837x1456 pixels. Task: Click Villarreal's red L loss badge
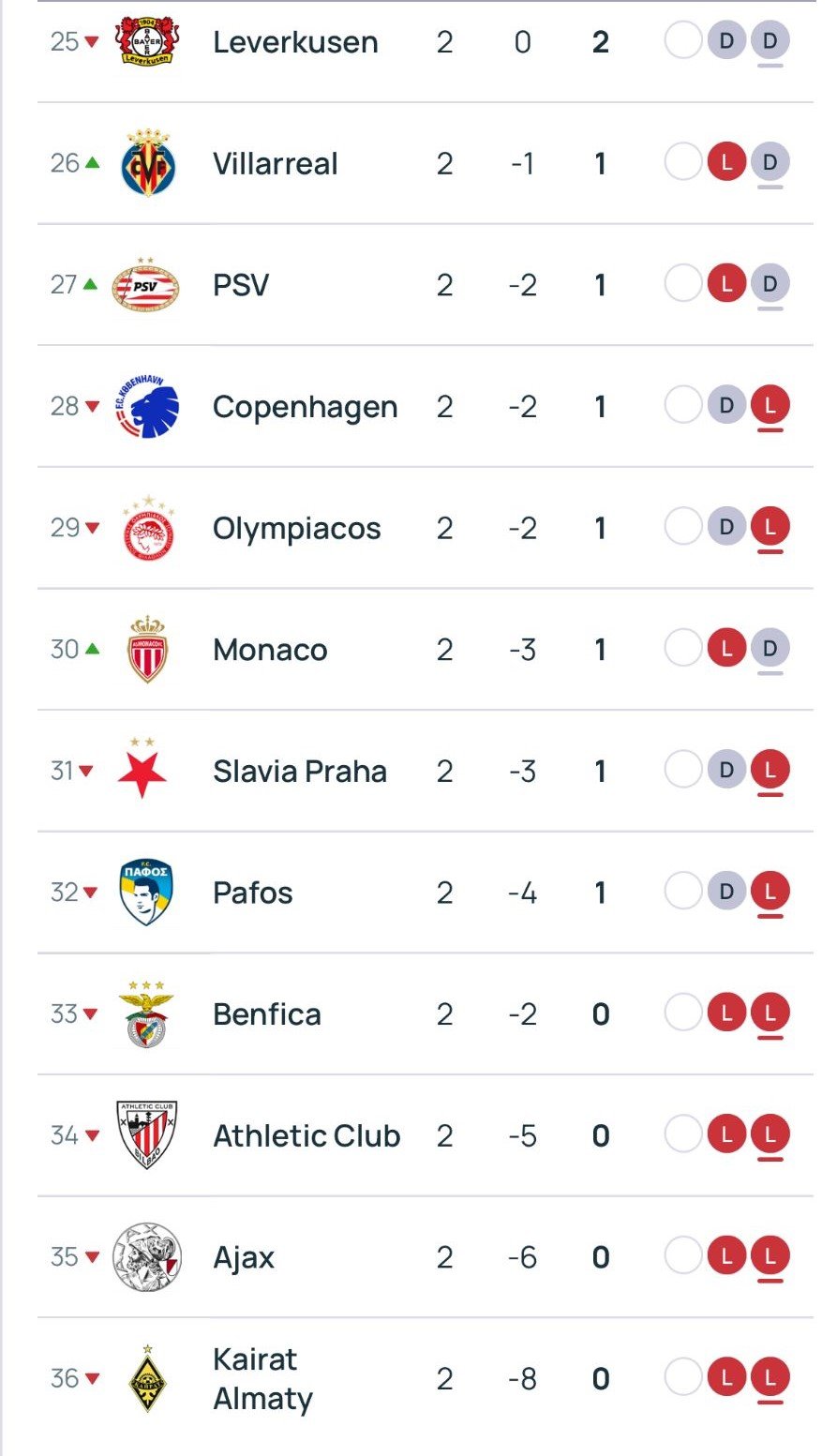(x=726, y=163)
